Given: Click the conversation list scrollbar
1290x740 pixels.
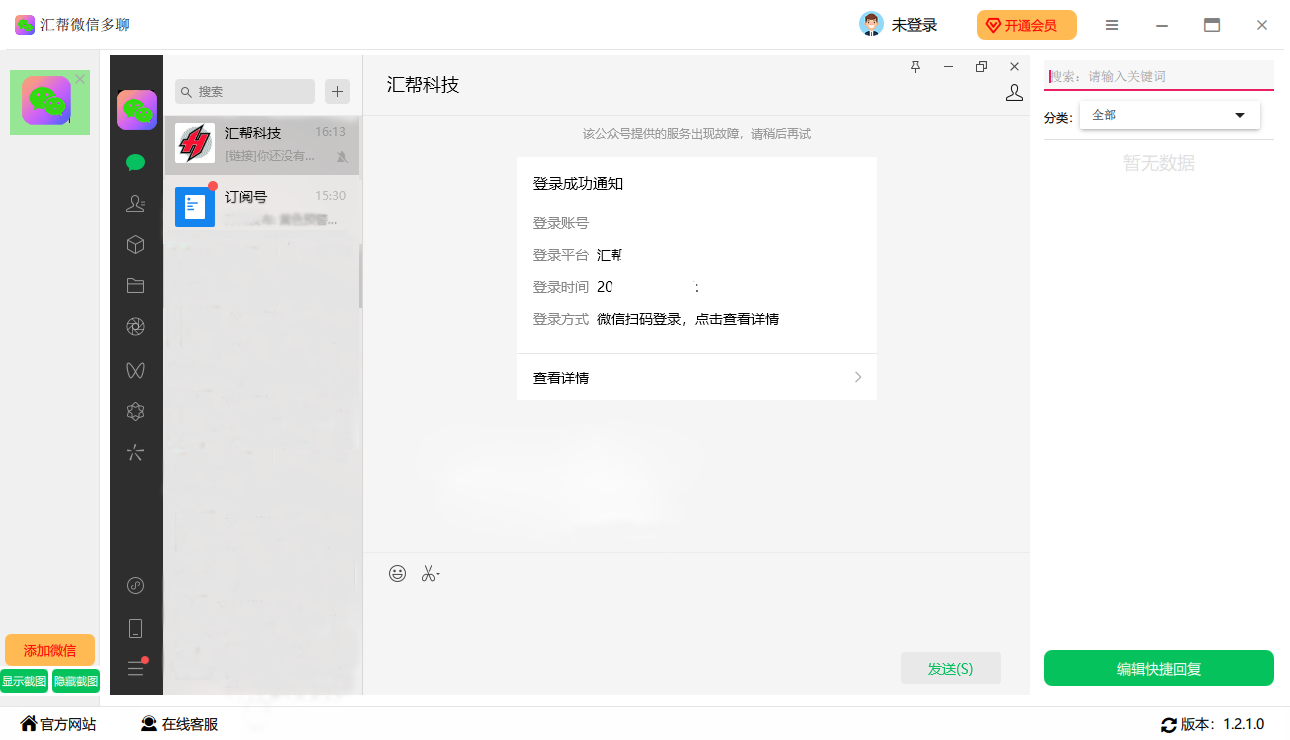Looking at the screenshot, I should 361,275.
